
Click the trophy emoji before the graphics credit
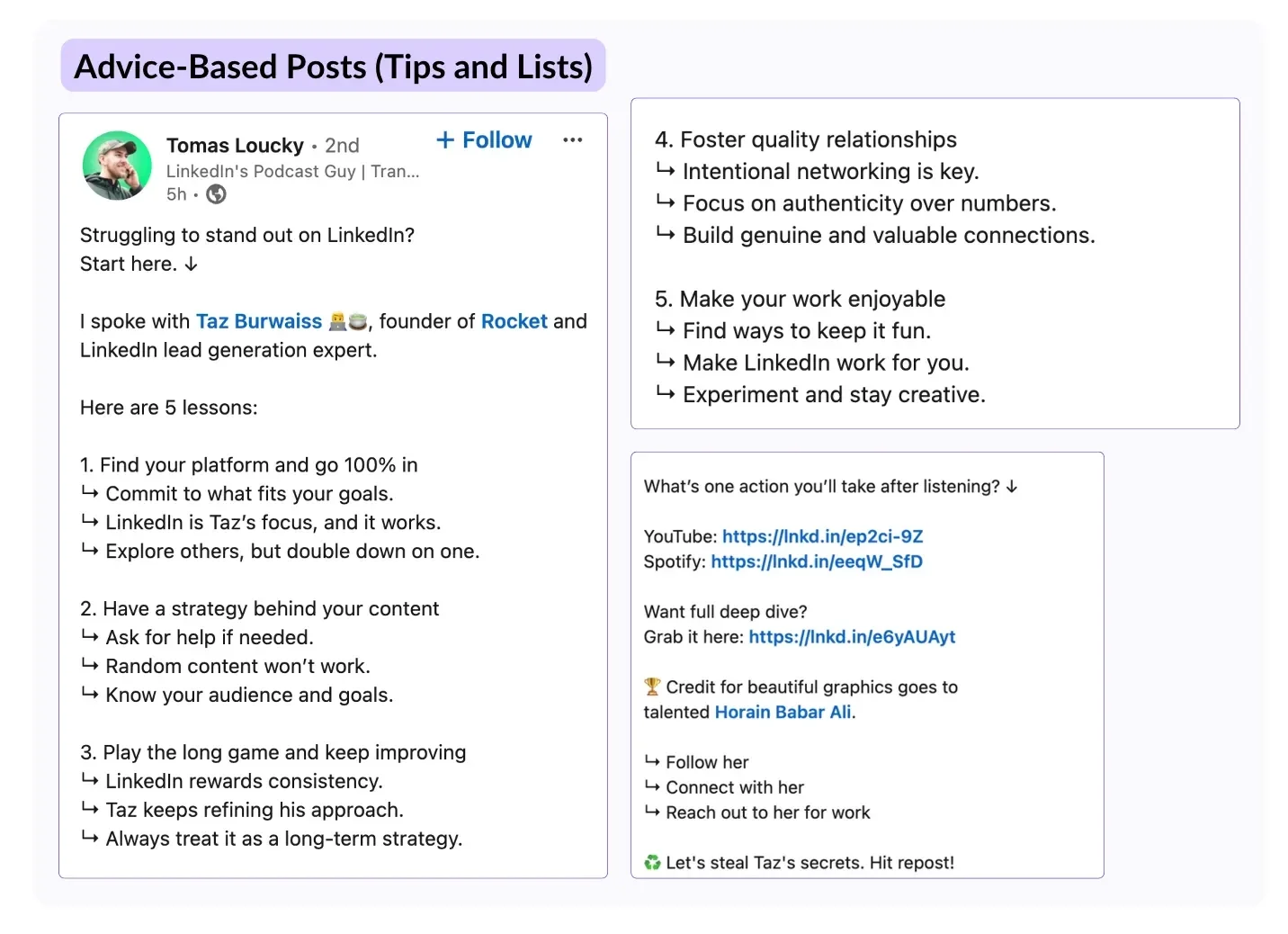[651, 687]
